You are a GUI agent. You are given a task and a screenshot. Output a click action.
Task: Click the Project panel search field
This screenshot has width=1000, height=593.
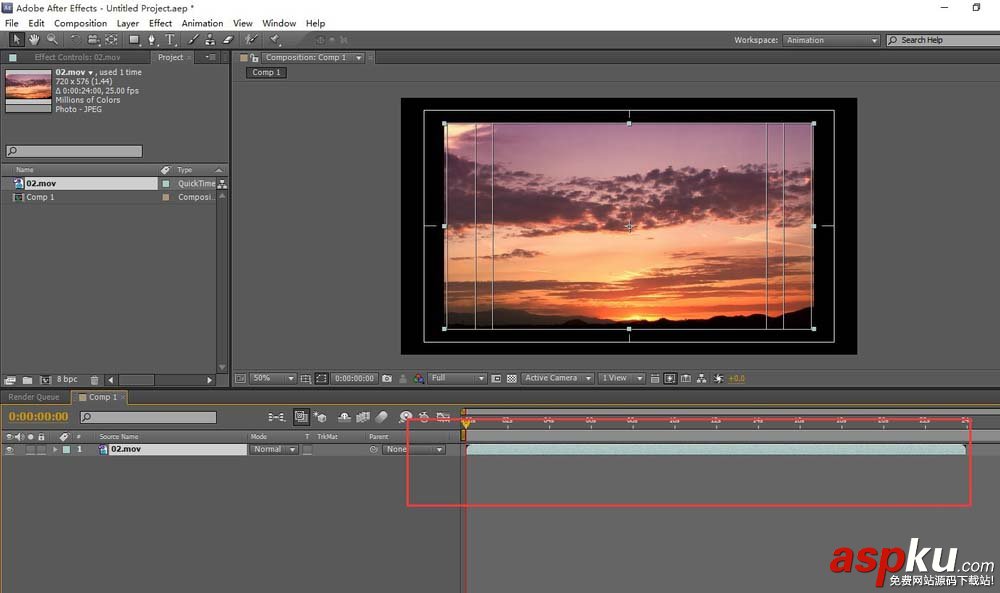(x=74, y=152)
